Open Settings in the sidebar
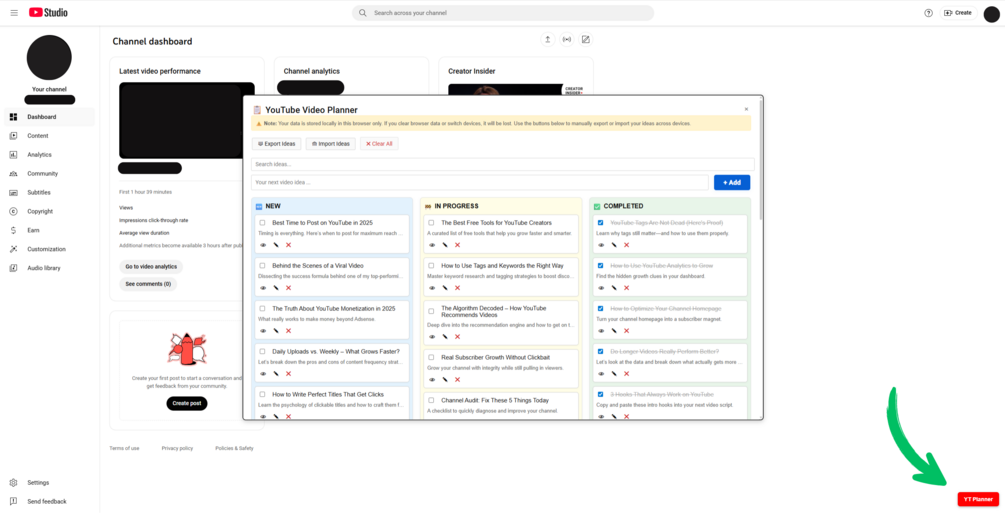This screenshot has width=1005, height=513. click(x=49, y=483)
